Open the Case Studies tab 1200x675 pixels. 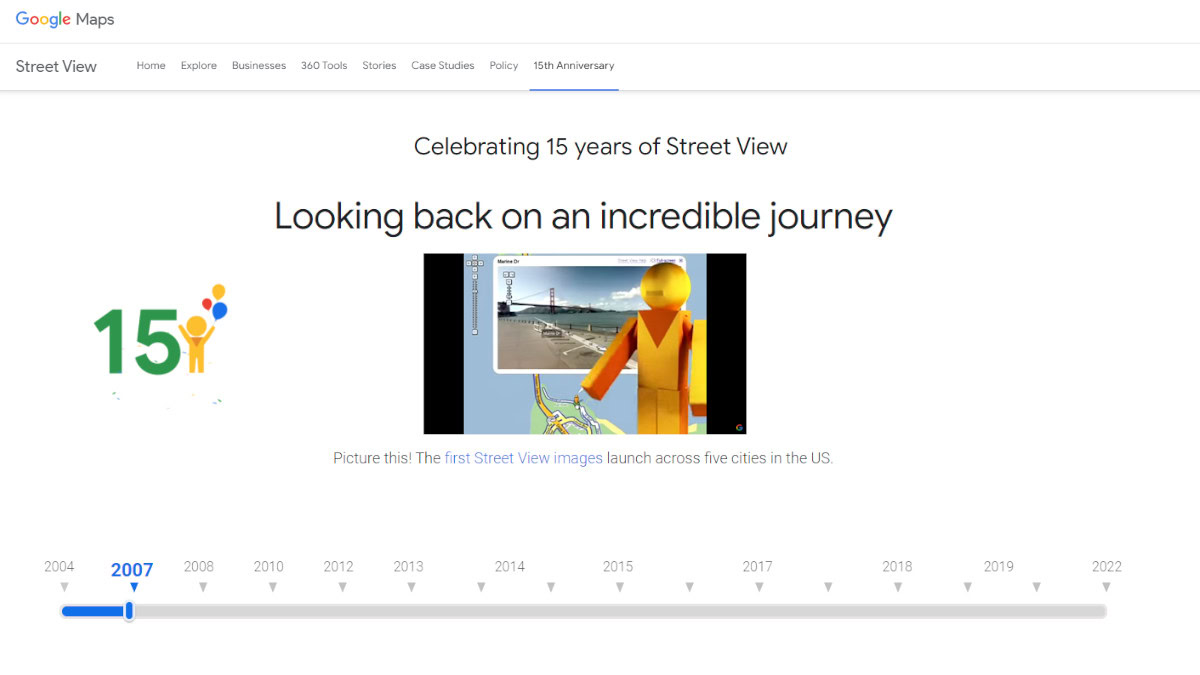coord(443,66)
